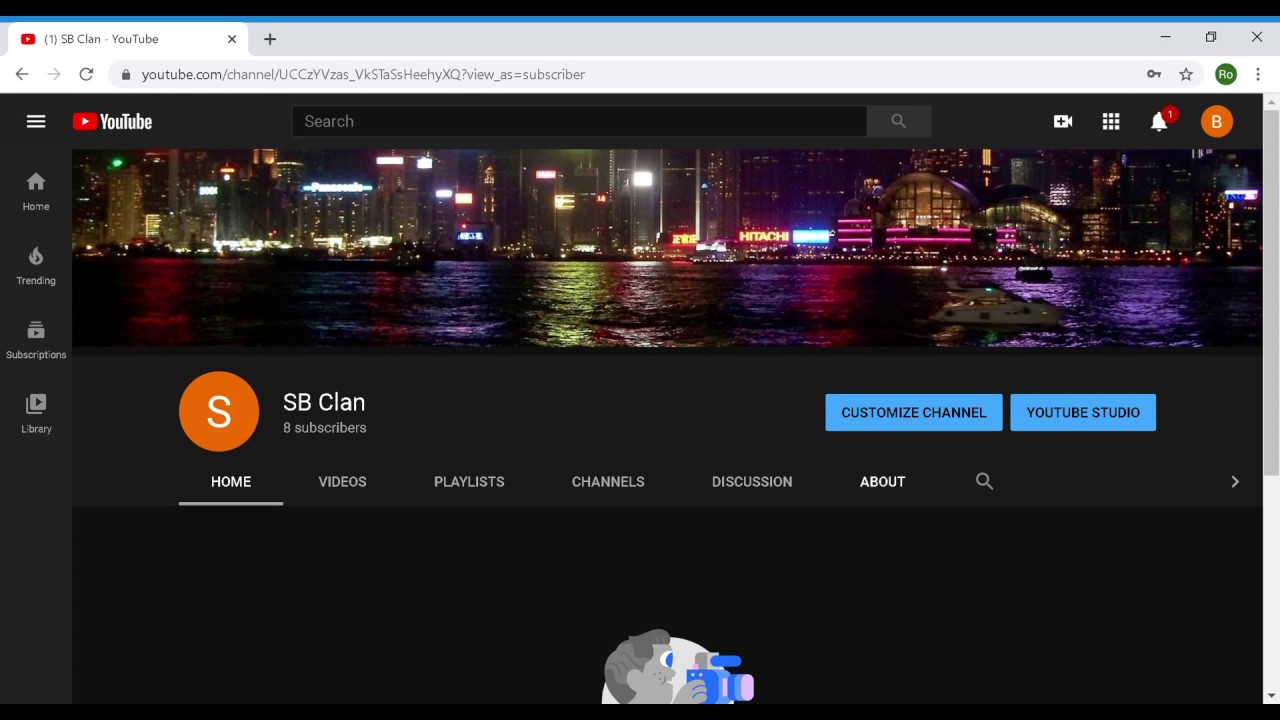Click CUSTOMIZE CHANNEL button
The height and width of the screenshot is (720, 1280).
click(x=914, y=412)
